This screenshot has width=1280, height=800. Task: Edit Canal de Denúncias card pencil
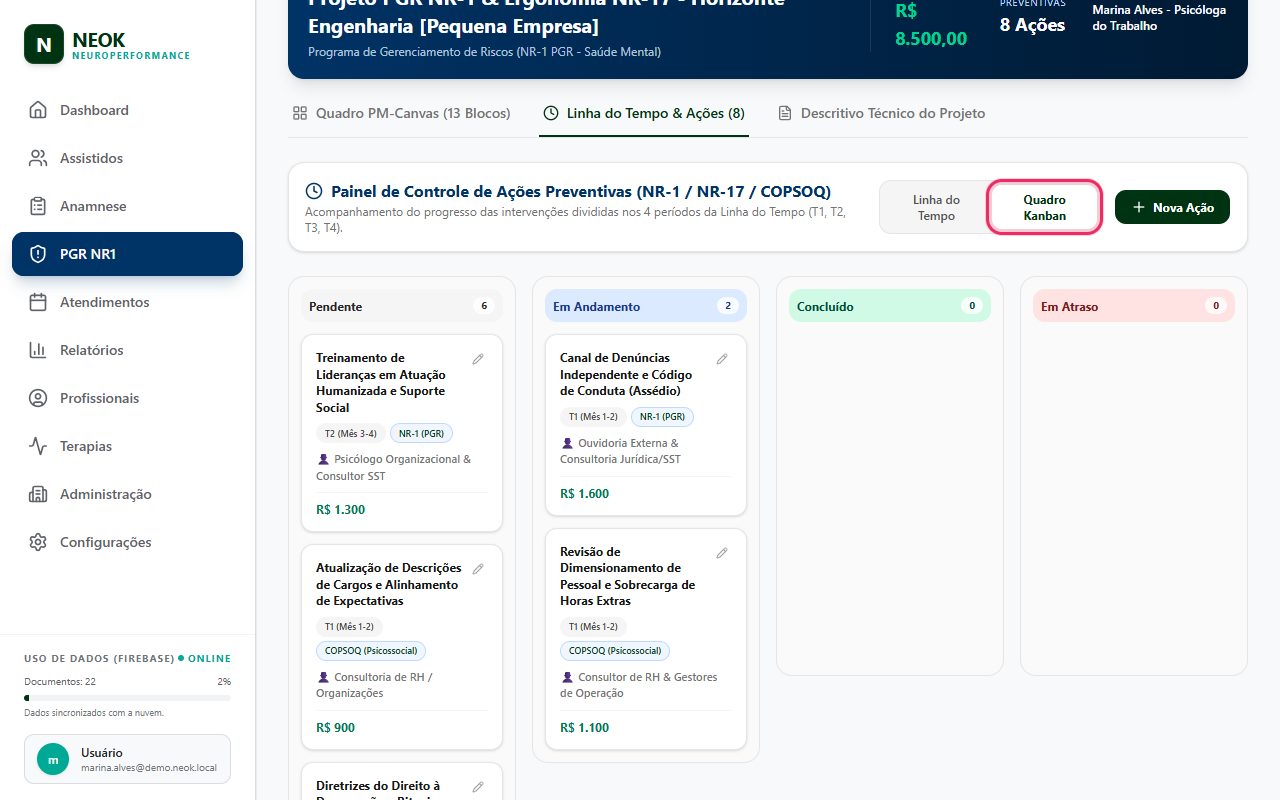722,359
